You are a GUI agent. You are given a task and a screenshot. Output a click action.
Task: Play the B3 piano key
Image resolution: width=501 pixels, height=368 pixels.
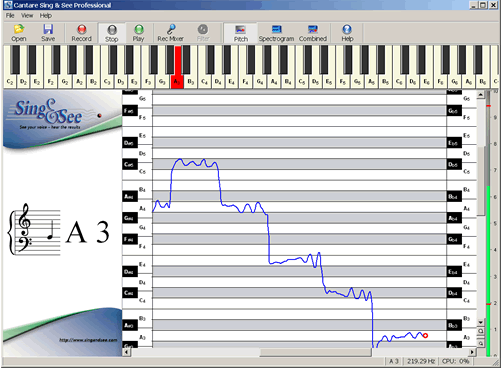[191, 82]
